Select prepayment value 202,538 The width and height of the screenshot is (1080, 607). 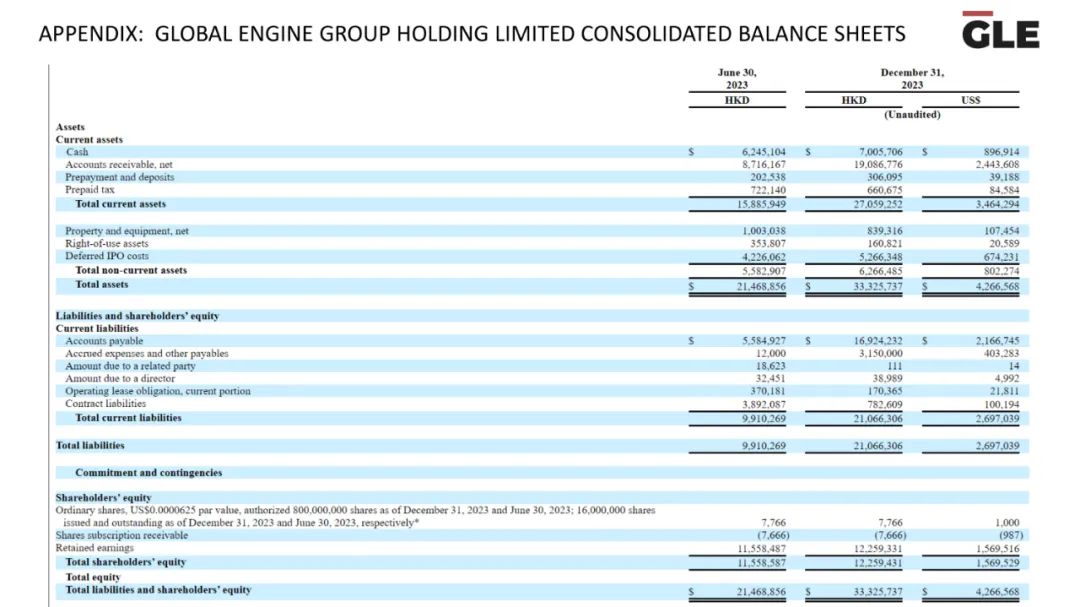click(x=768, y=177)
